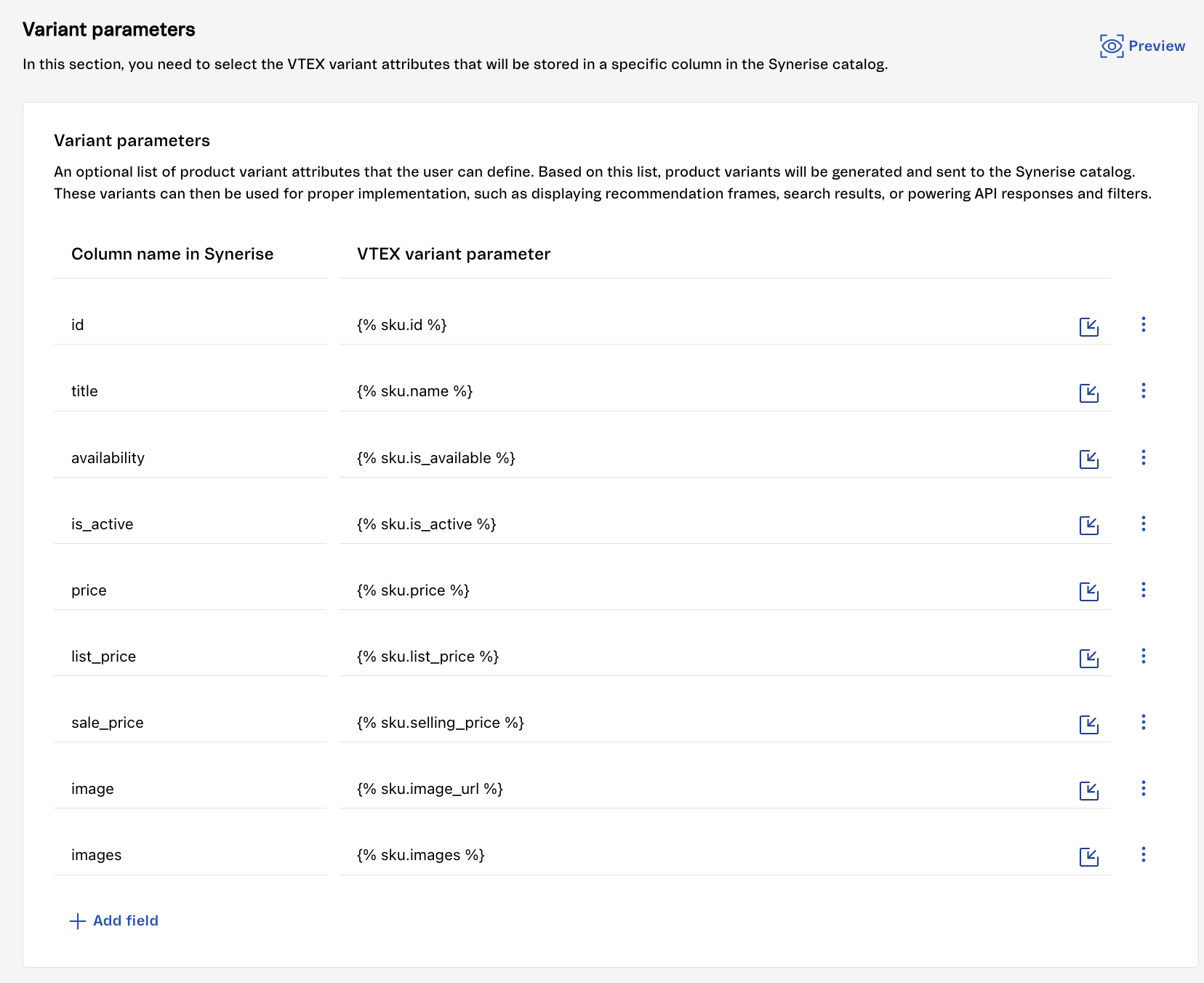Edit the sale_price column name field
This screenshot has width=1204, height=983.
[x=190, y=723]
